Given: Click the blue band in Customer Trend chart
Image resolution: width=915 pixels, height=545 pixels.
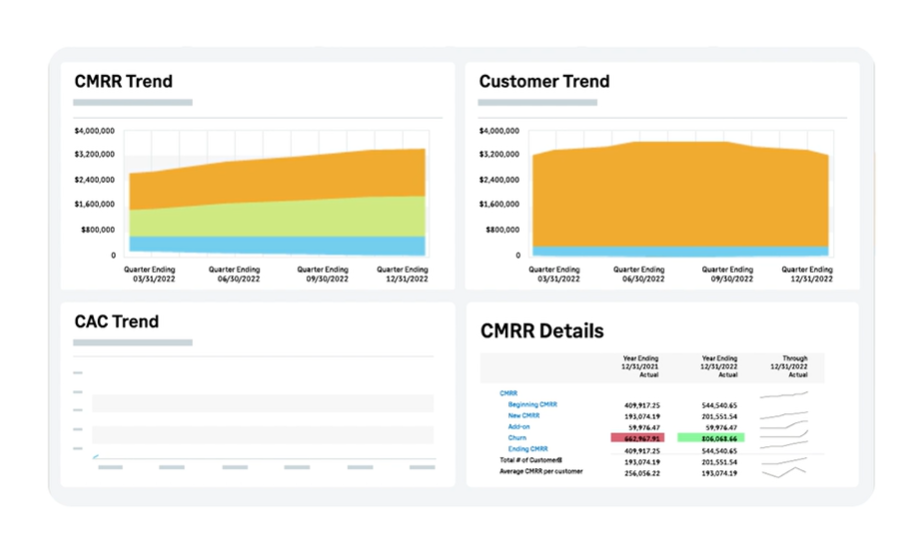Looking at the screenshot, I should coord(680,251).
